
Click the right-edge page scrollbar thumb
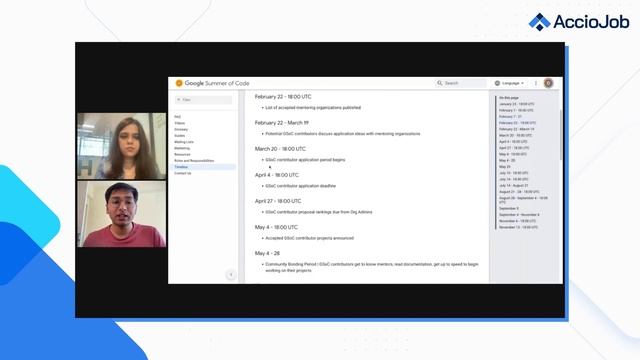tap(561, 135)
